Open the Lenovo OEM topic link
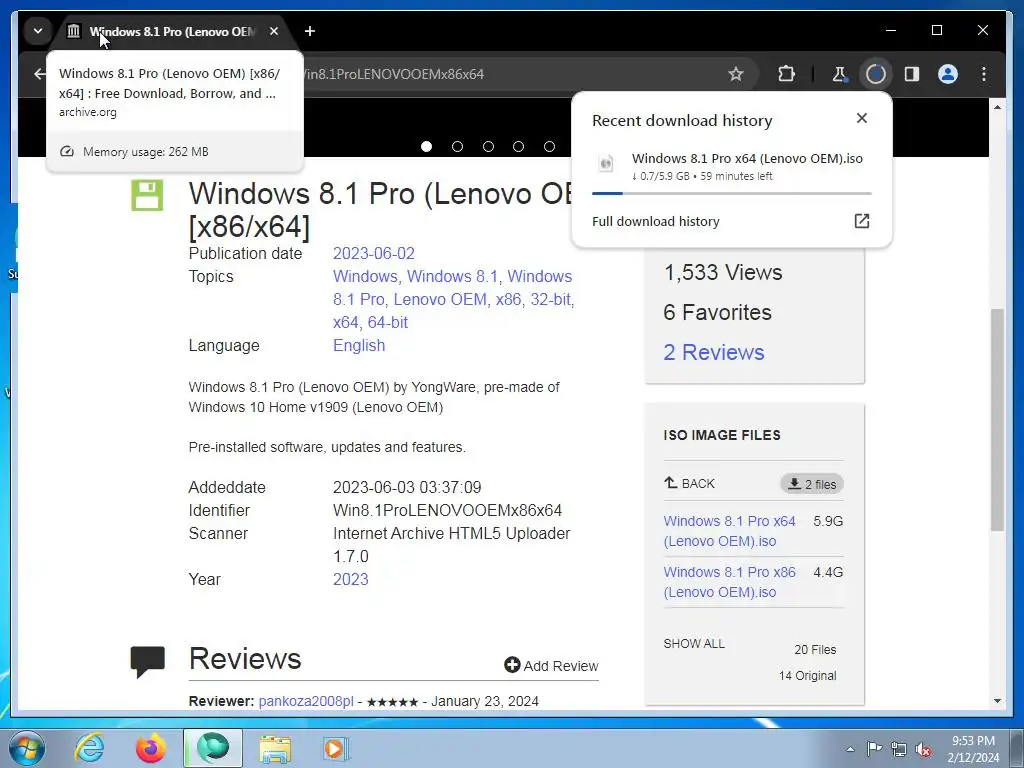Viewport: 1024px width, 768px height. pyautogui.click(x=440, y=299)
